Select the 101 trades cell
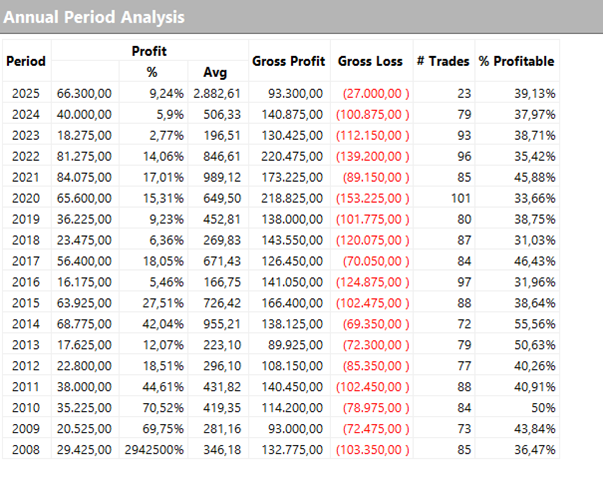603x487 pixels. (x=455, y=199)
